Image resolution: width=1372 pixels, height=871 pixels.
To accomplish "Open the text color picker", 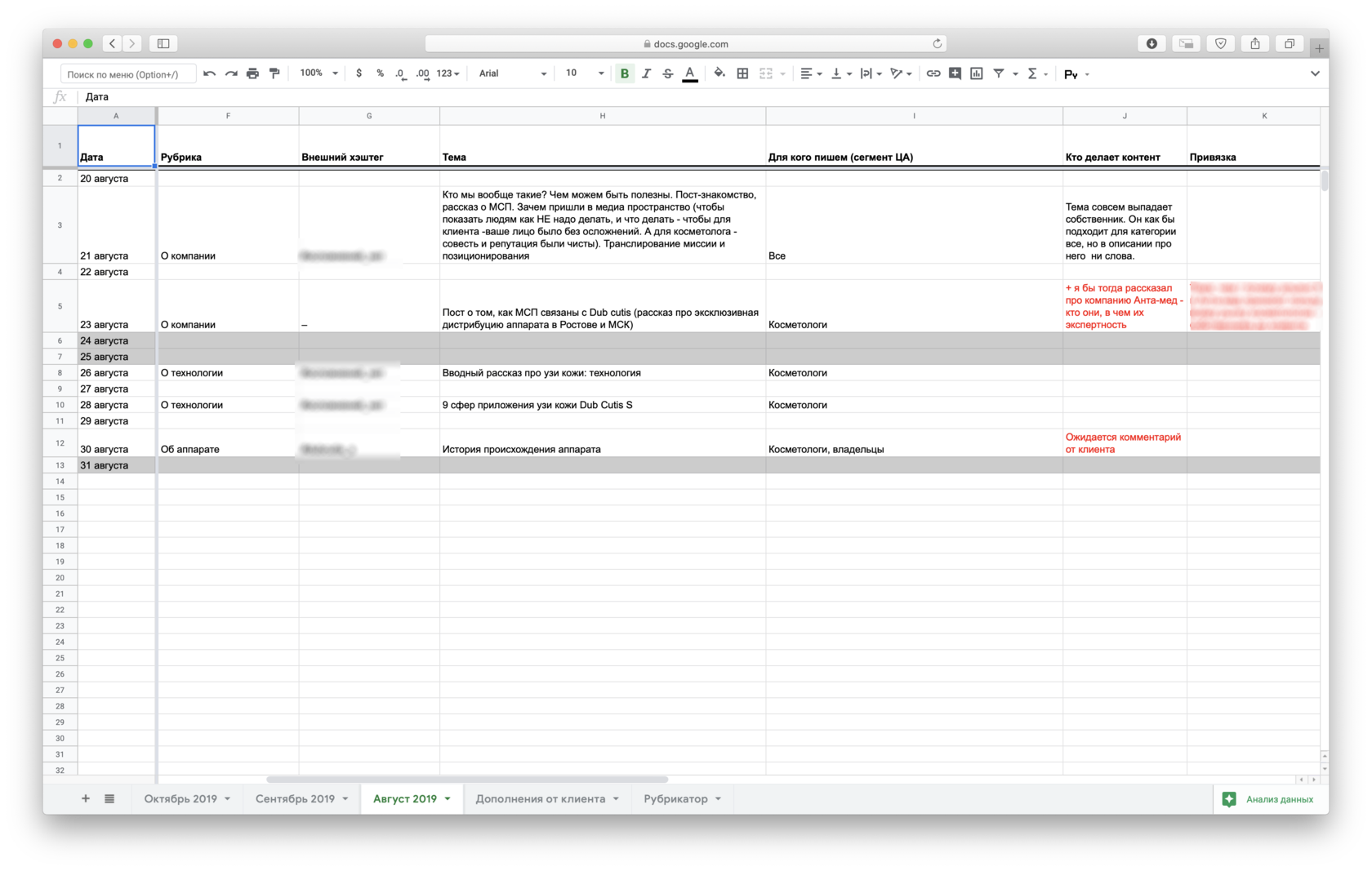I will click(x=690, y=73).
